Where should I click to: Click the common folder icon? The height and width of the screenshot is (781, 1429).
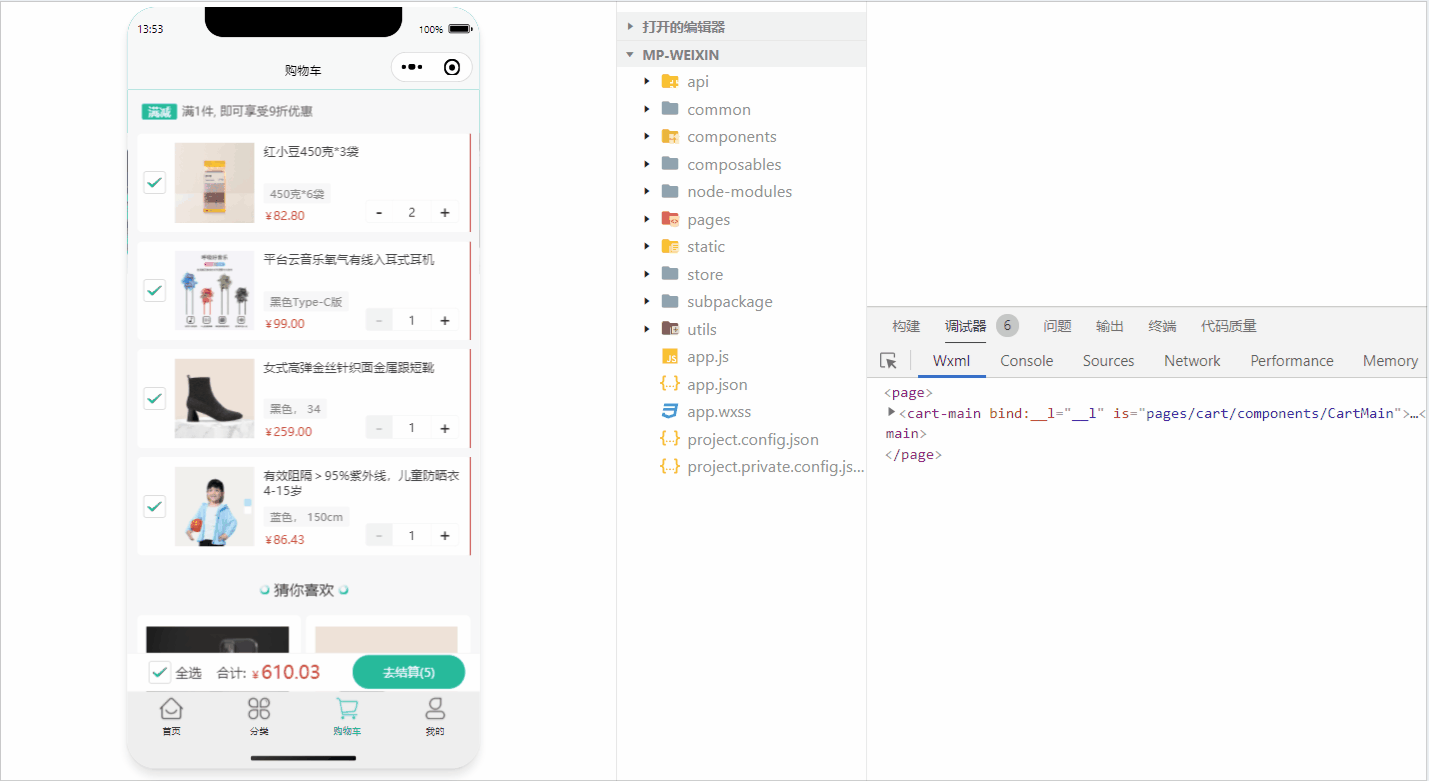tap(670, 109)
